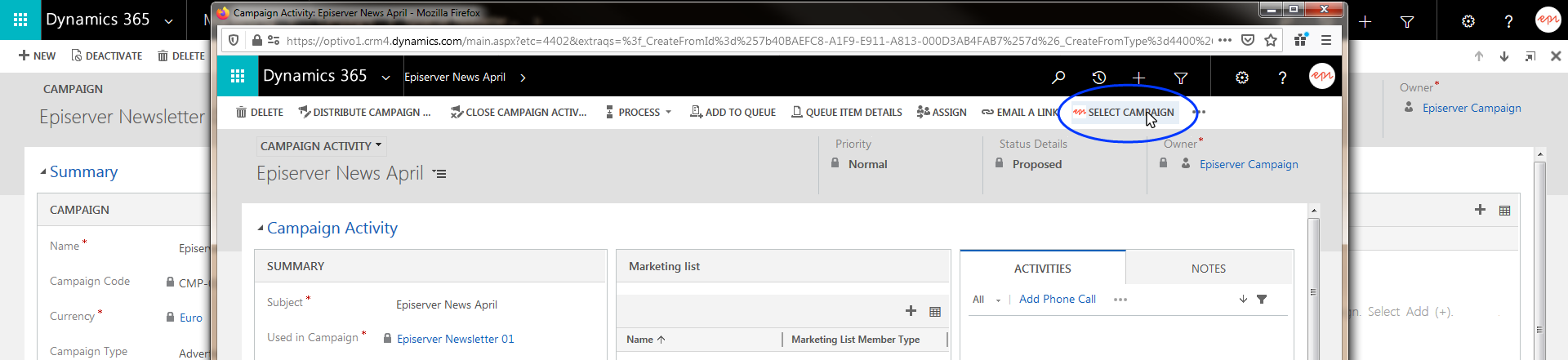Select the Activities tab
The image size is (1568, 360).
1042,269
